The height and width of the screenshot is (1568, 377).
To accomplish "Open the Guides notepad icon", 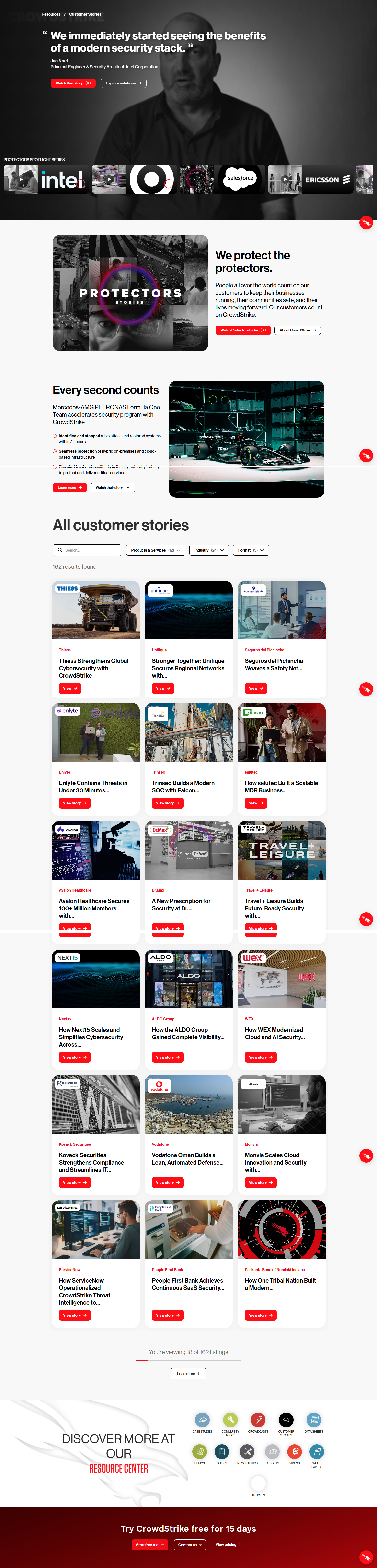I will click(222, 1451).
